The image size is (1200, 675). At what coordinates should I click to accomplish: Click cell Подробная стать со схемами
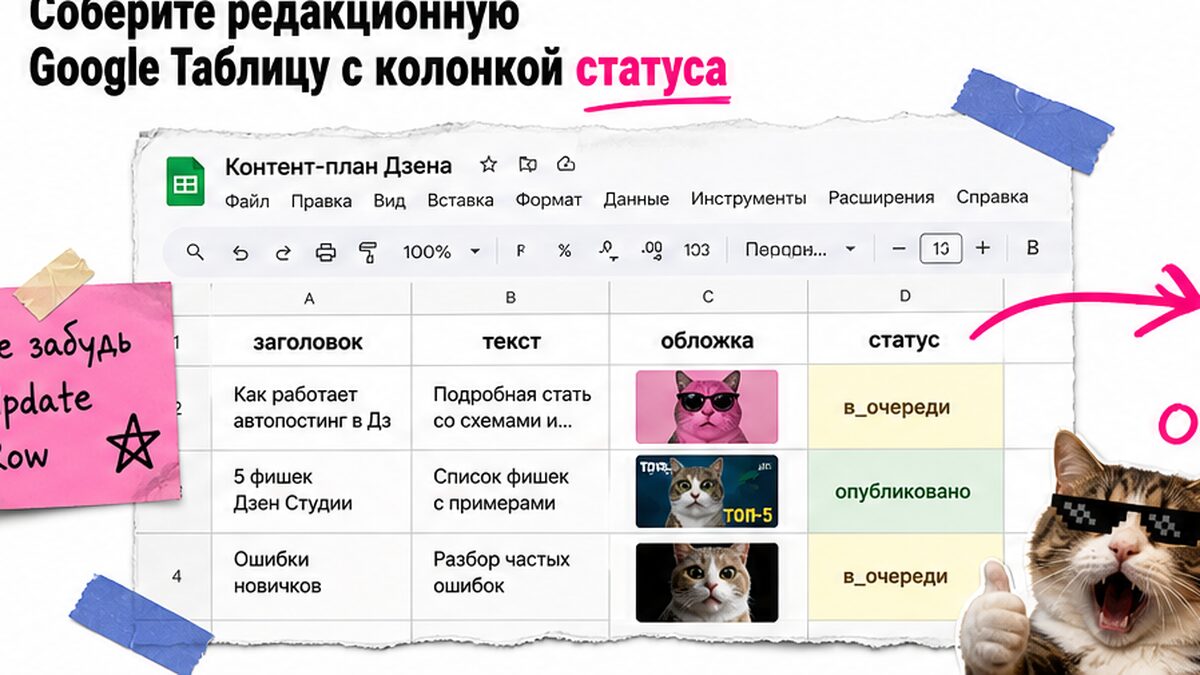(510, 408)
